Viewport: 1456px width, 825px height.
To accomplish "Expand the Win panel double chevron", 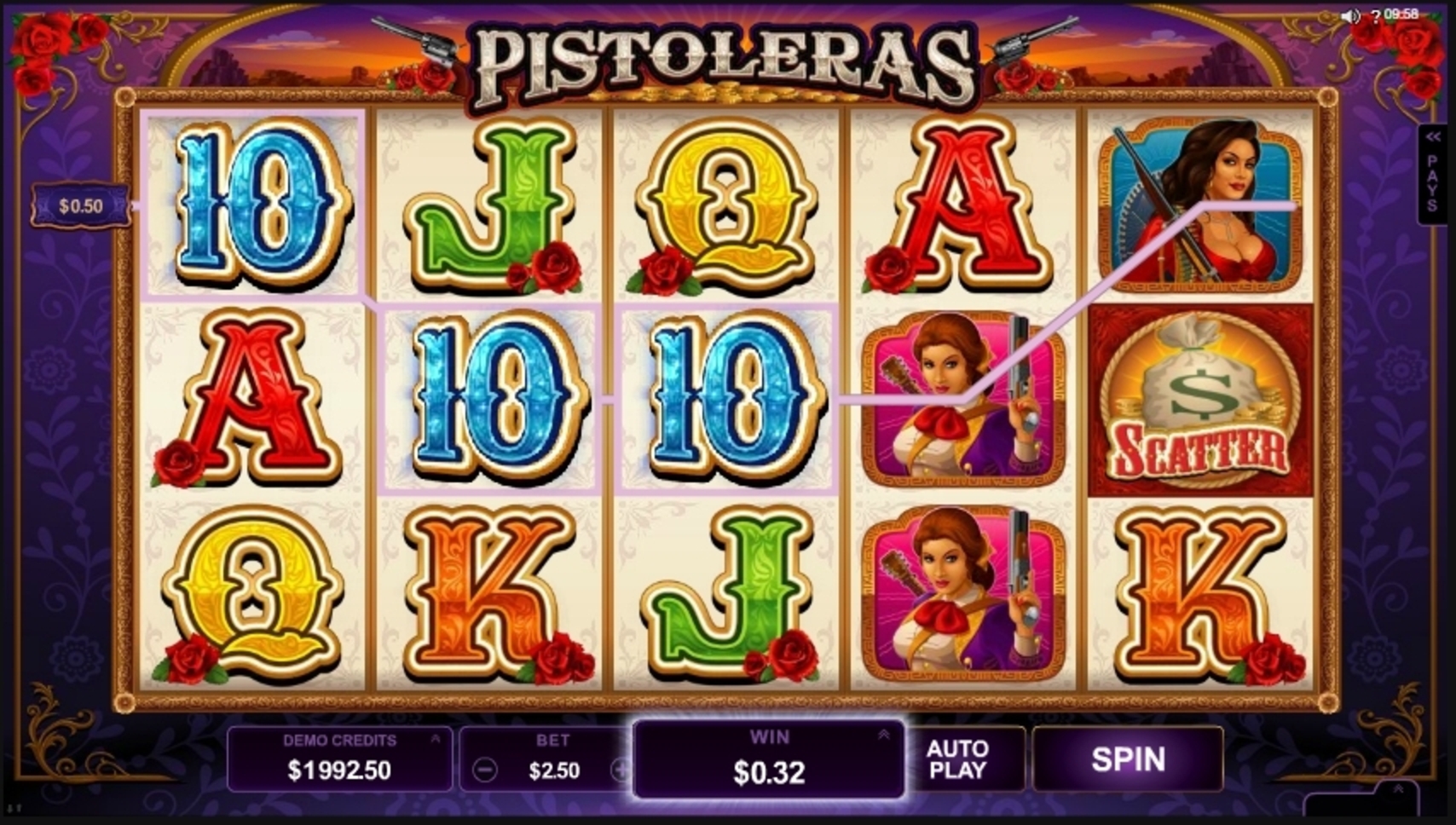I will click(884, 735).
